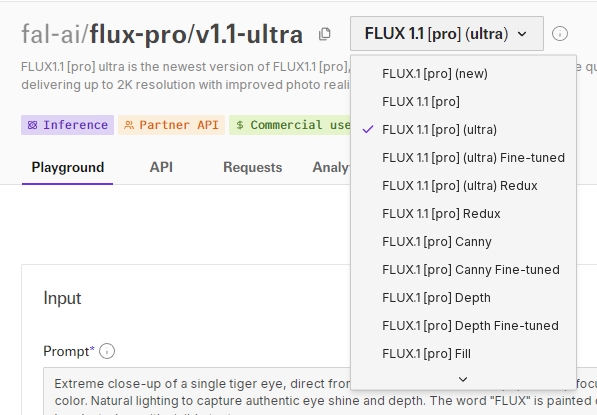Click the Inference badge
The image size is (597, 415).
tap(67, 125)
